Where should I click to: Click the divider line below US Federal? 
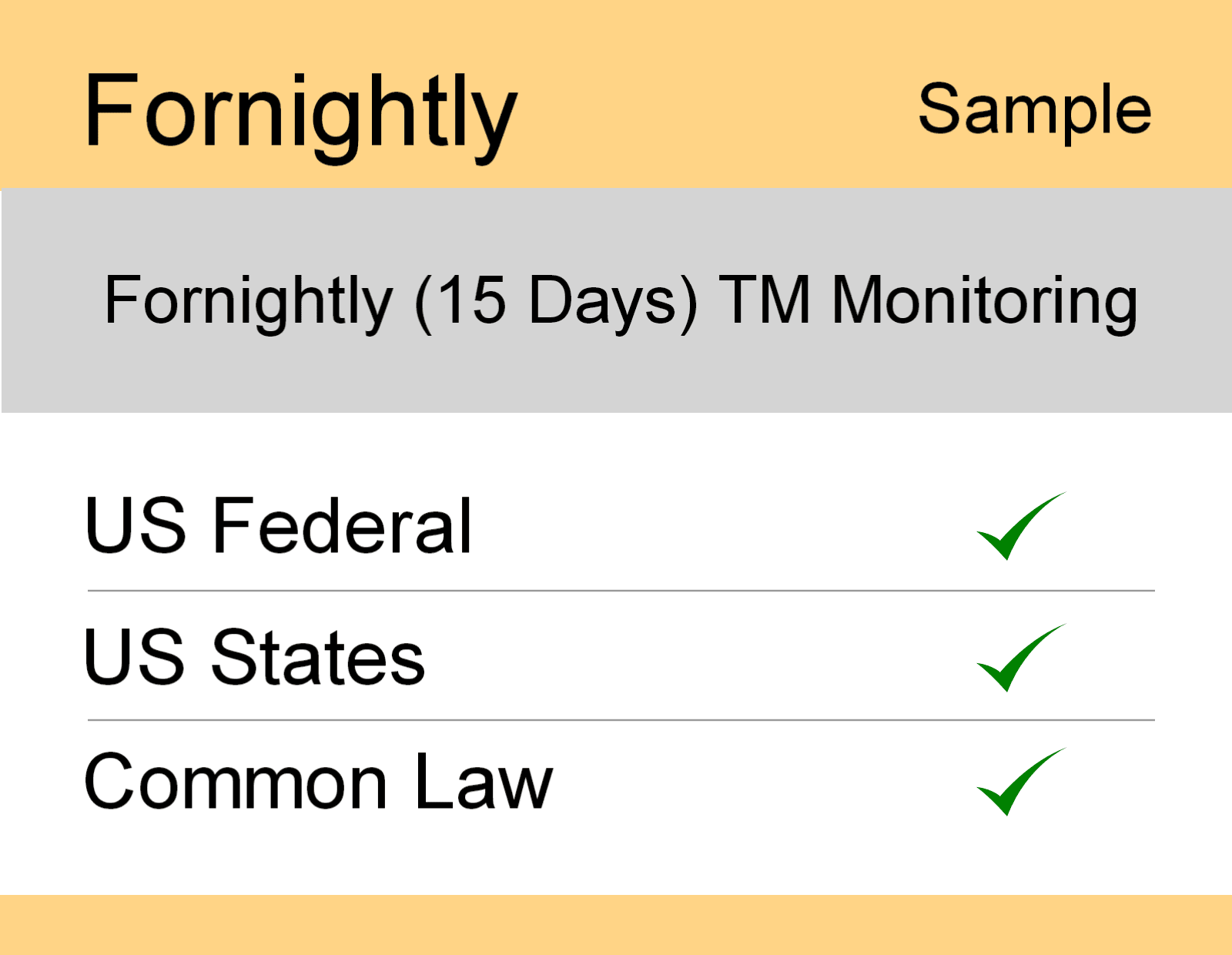pyautogui.click(x=621, y=591)
